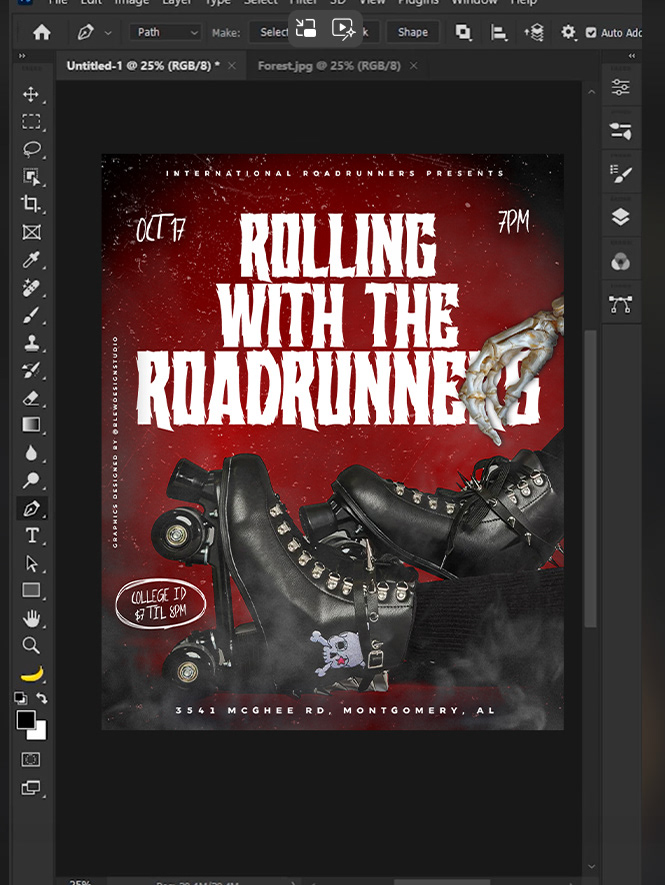Screen dimensions: 665x885
Task: Click the Make Selection button
Action: click(x=269, y=32)
